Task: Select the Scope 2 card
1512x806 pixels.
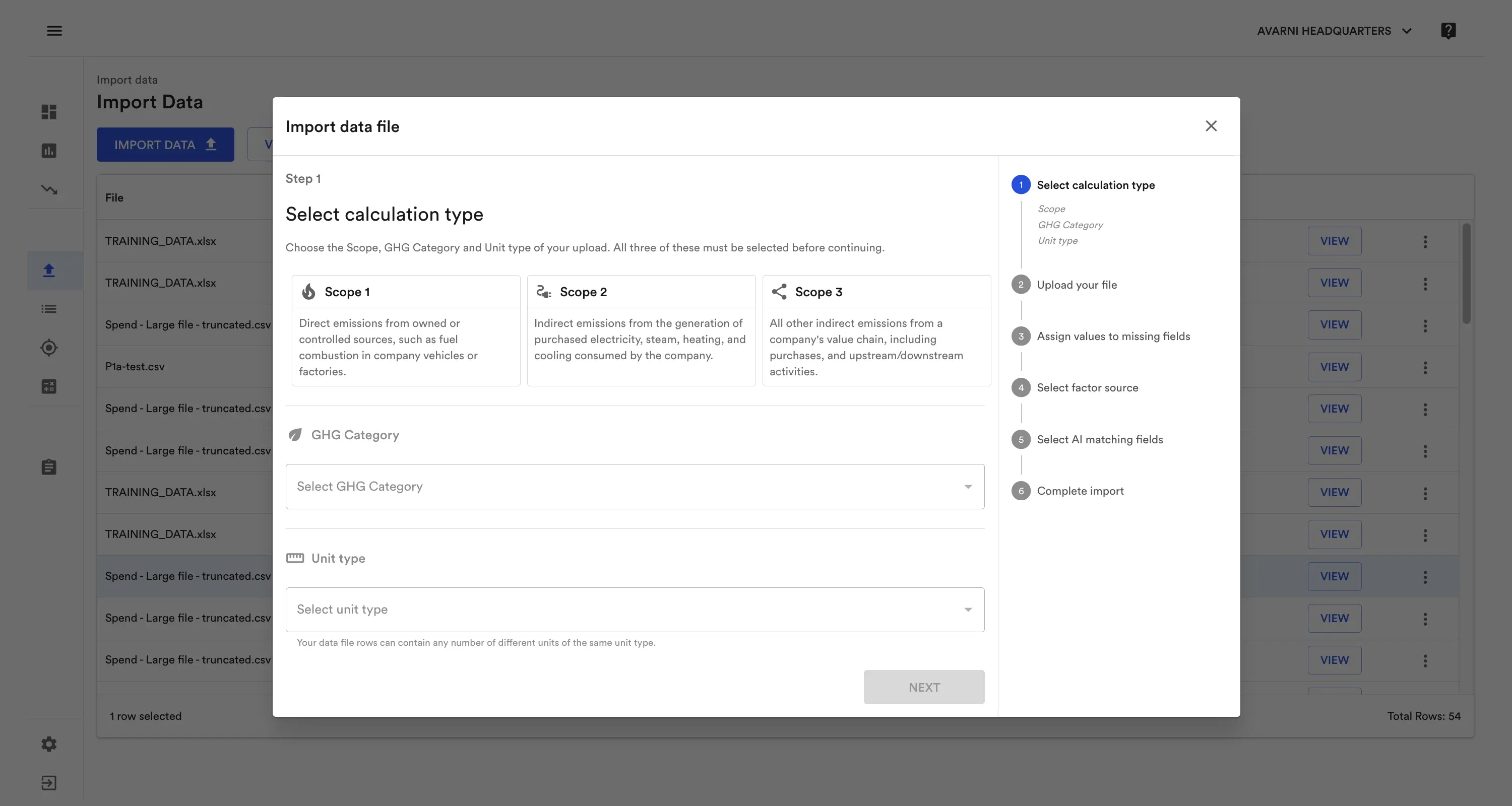Action: (x=642, y=331)
